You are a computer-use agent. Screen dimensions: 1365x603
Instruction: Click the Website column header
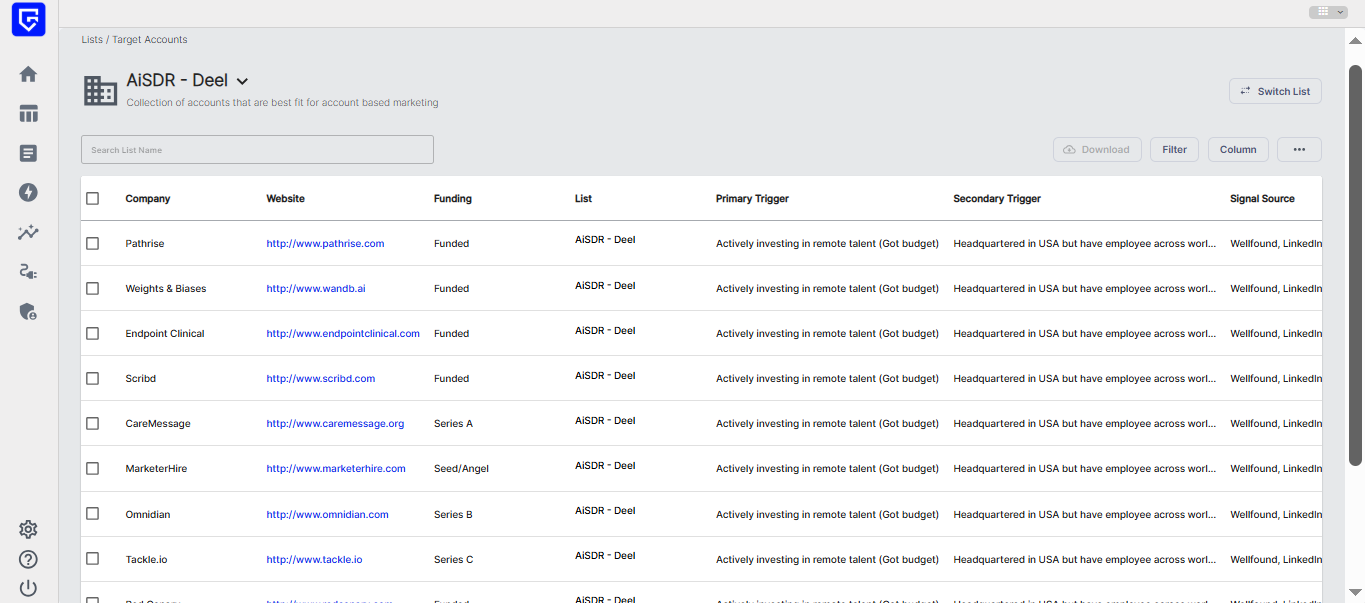(x=285, y=199)
